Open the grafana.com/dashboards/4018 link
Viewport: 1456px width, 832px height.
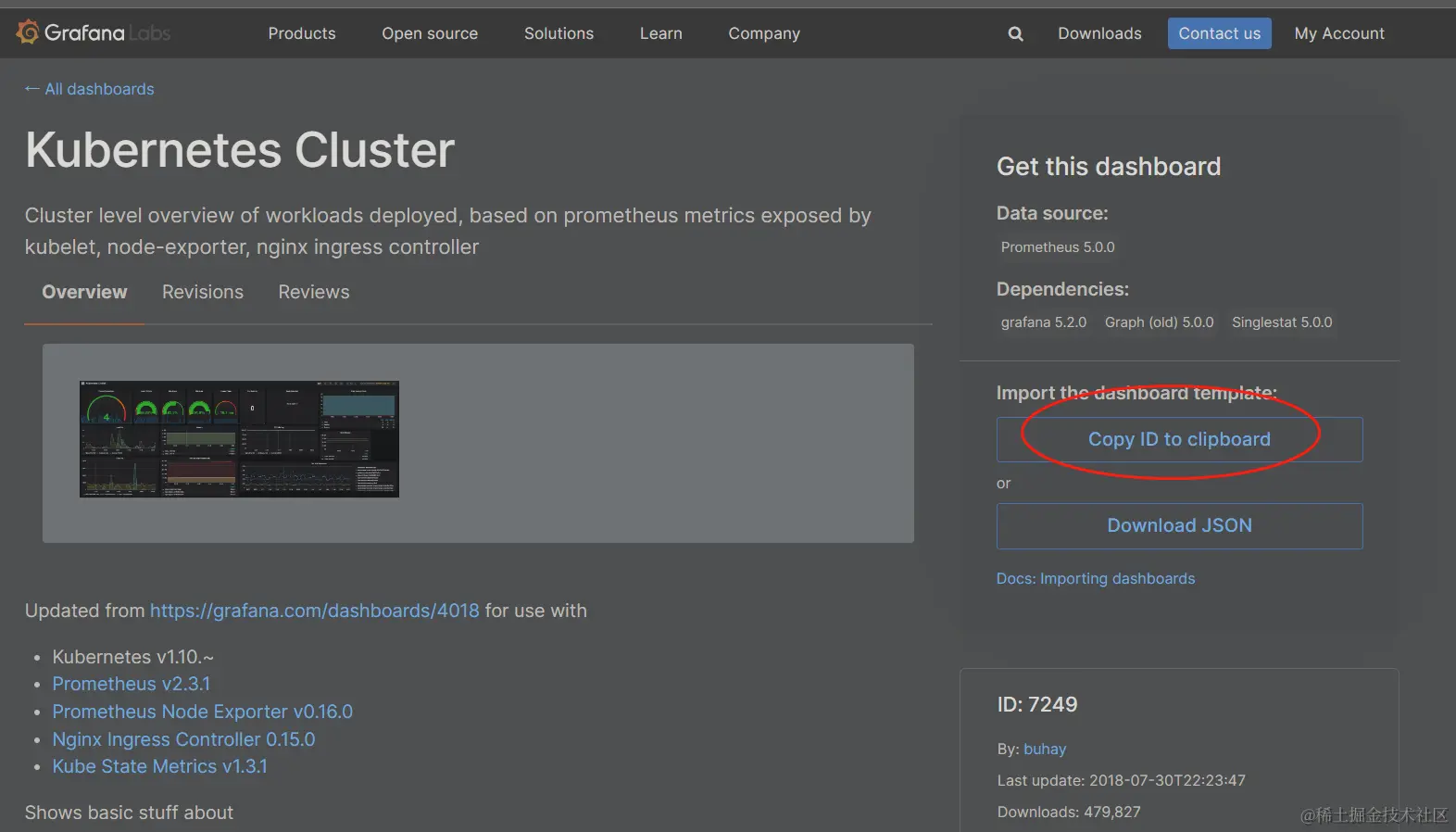click(315, 611)
